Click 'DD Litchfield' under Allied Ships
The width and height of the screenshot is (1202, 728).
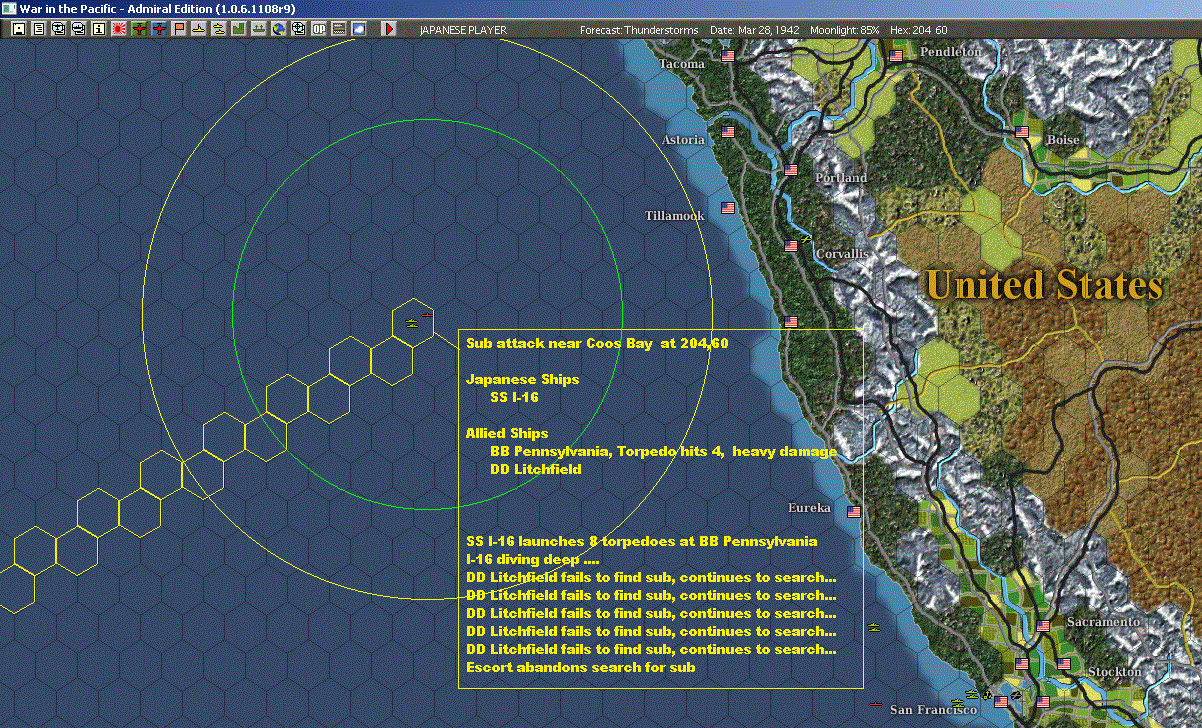[x=535, y=469]
